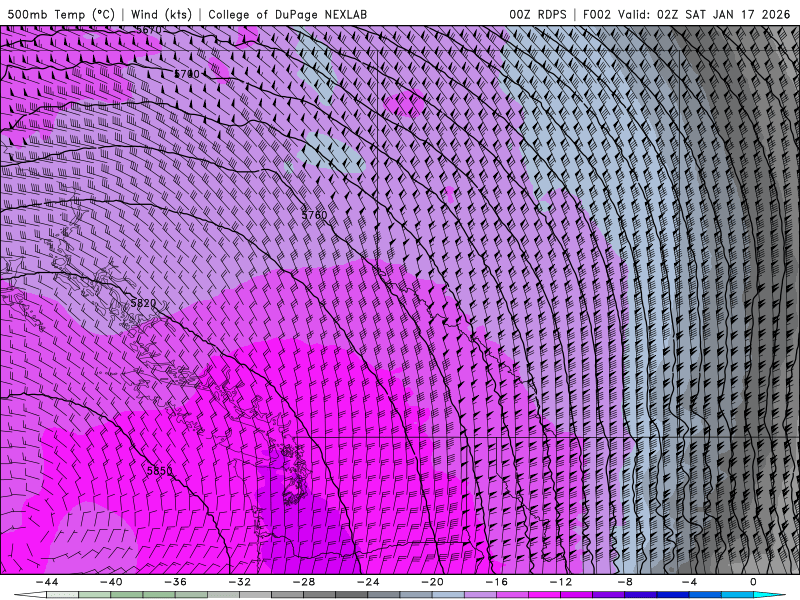Screen dimensions: 800x600
Task: Click the -20 color scale tick label
Action: pyautogui.click(x=432, y=582)
